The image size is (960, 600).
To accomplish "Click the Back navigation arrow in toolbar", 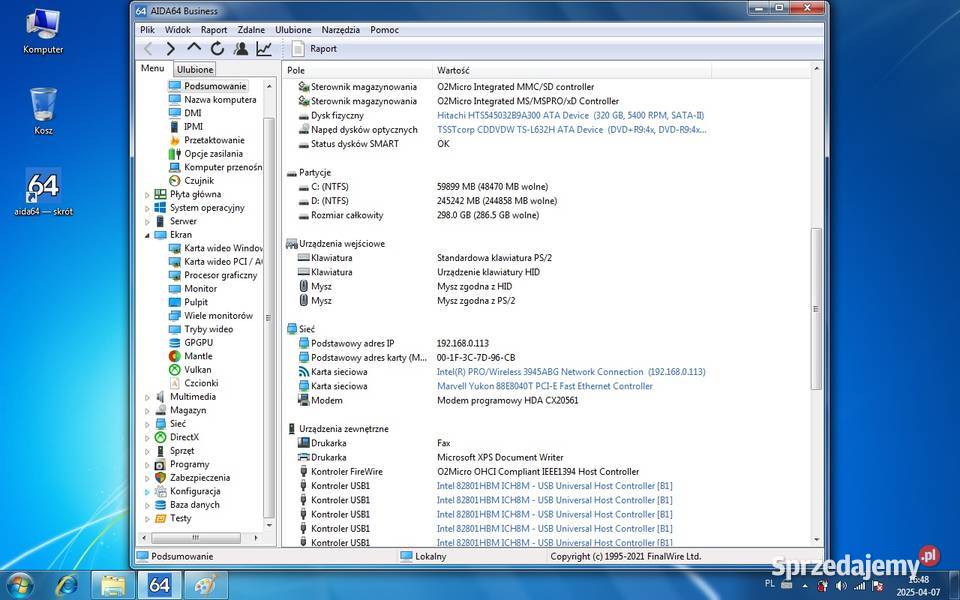I will click(x=148, y=48).
